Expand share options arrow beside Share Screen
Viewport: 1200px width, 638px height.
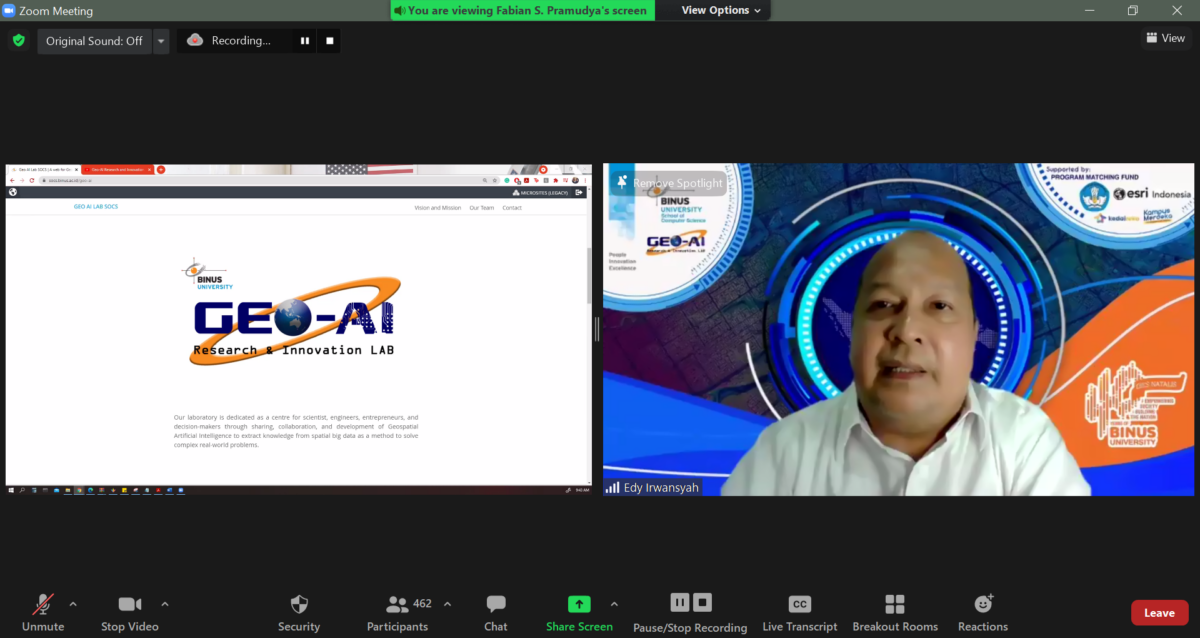click(x=614, y=604)
